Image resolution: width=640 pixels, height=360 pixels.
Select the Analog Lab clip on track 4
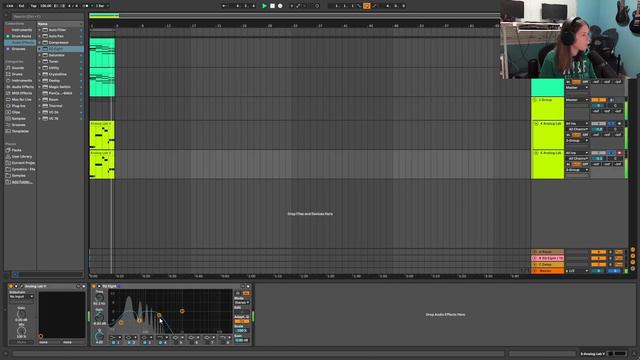[102, 135]
